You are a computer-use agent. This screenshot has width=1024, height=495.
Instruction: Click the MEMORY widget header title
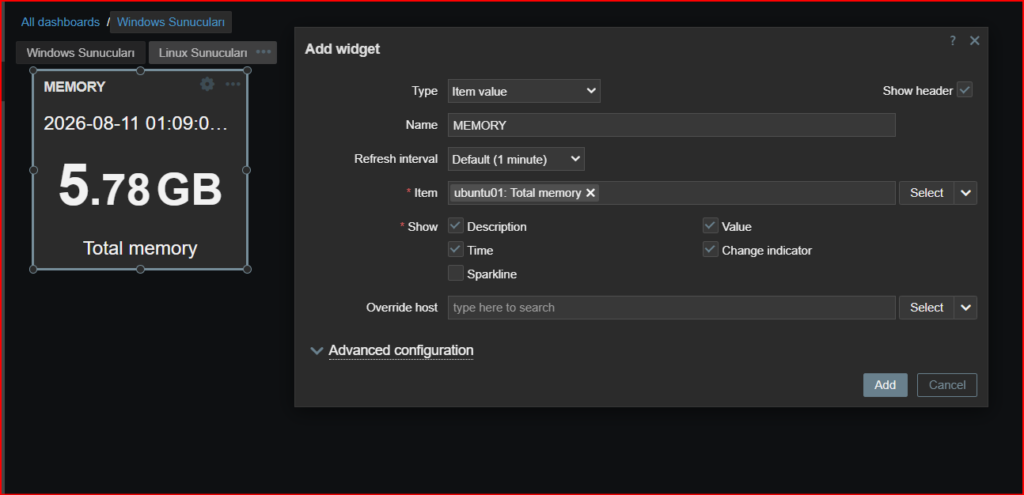click(x=74, y=87)
